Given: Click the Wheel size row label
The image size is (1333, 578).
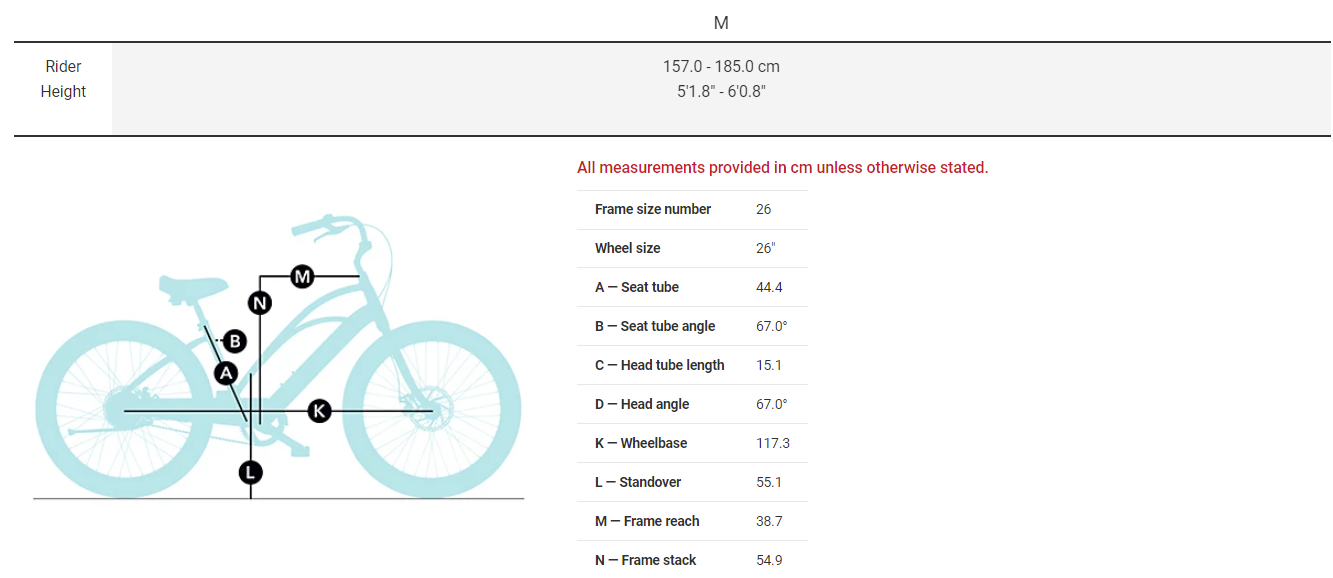Looking at the screenshot, I should [x=627, y=248].
